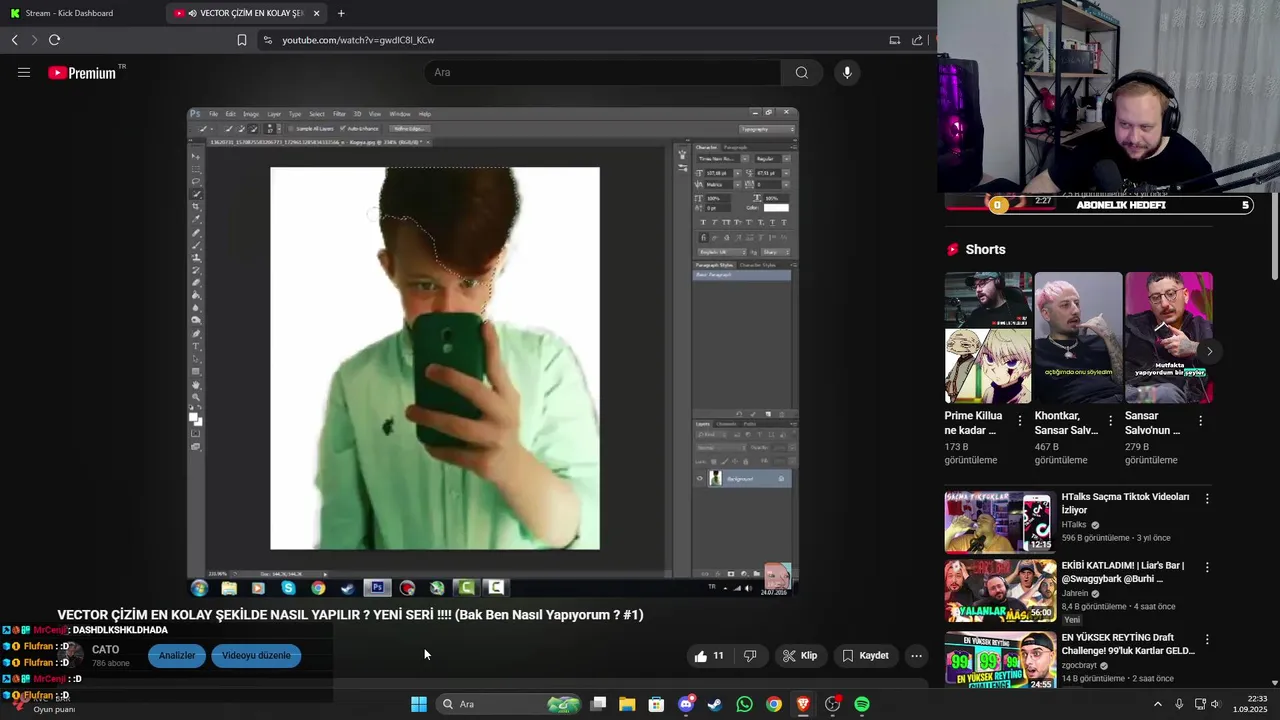Open File Explorer from the taskbar
1280x720 pixels.
pos(627,704)
